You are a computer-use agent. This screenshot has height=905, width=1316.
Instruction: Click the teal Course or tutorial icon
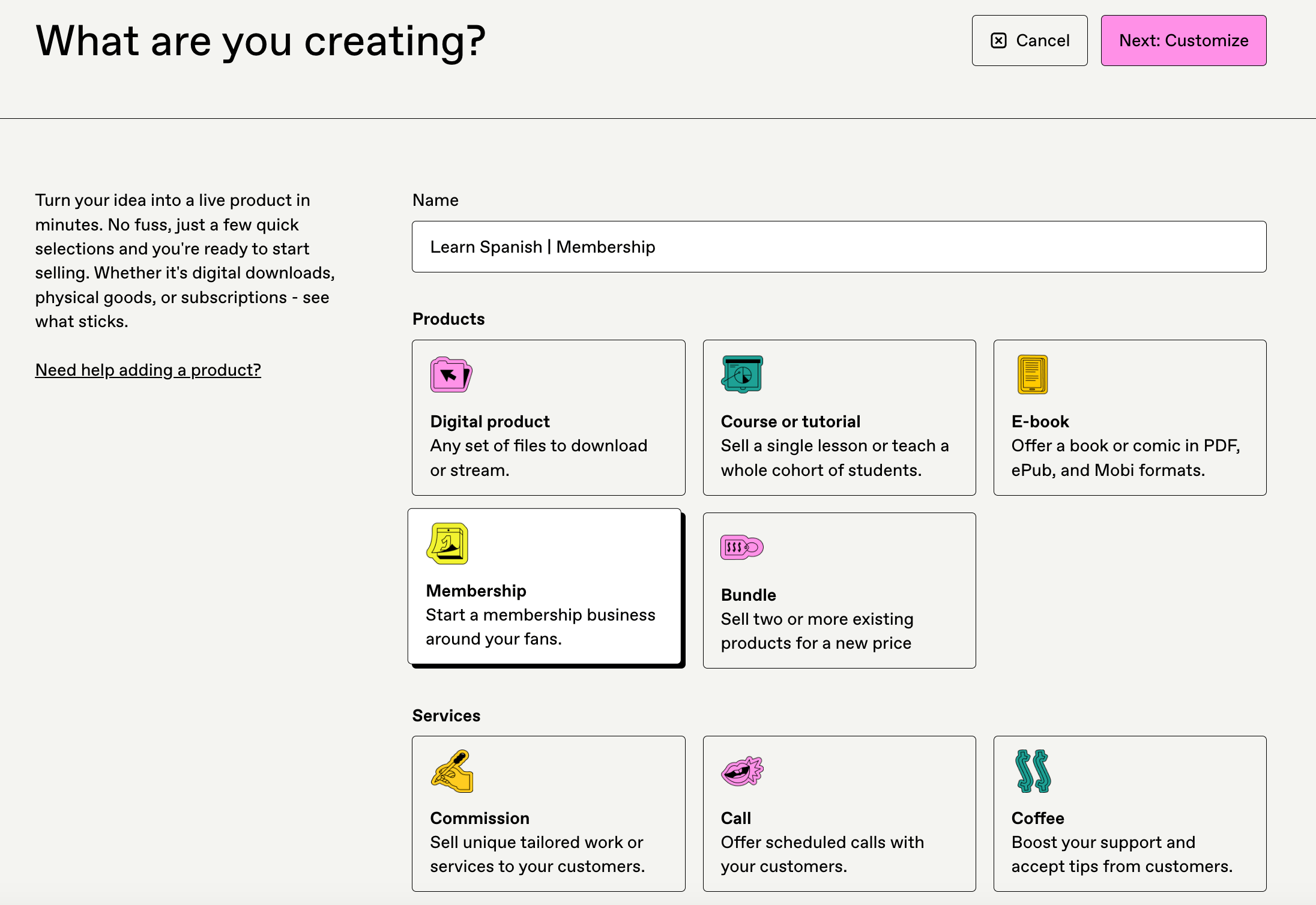tap(742, 374)
